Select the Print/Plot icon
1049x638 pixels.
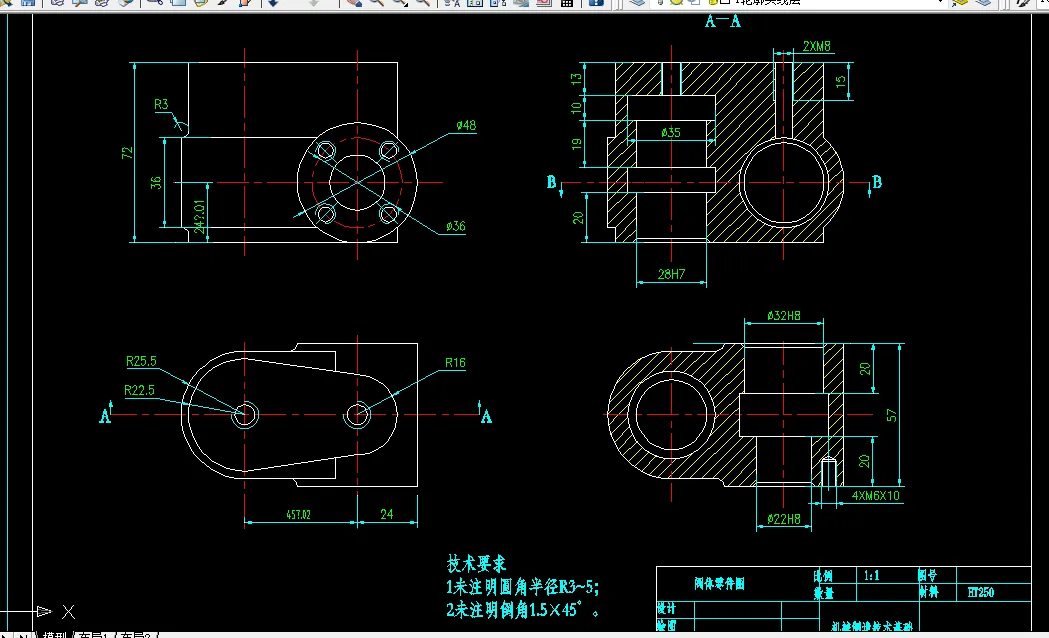click(x=57, y=4)
